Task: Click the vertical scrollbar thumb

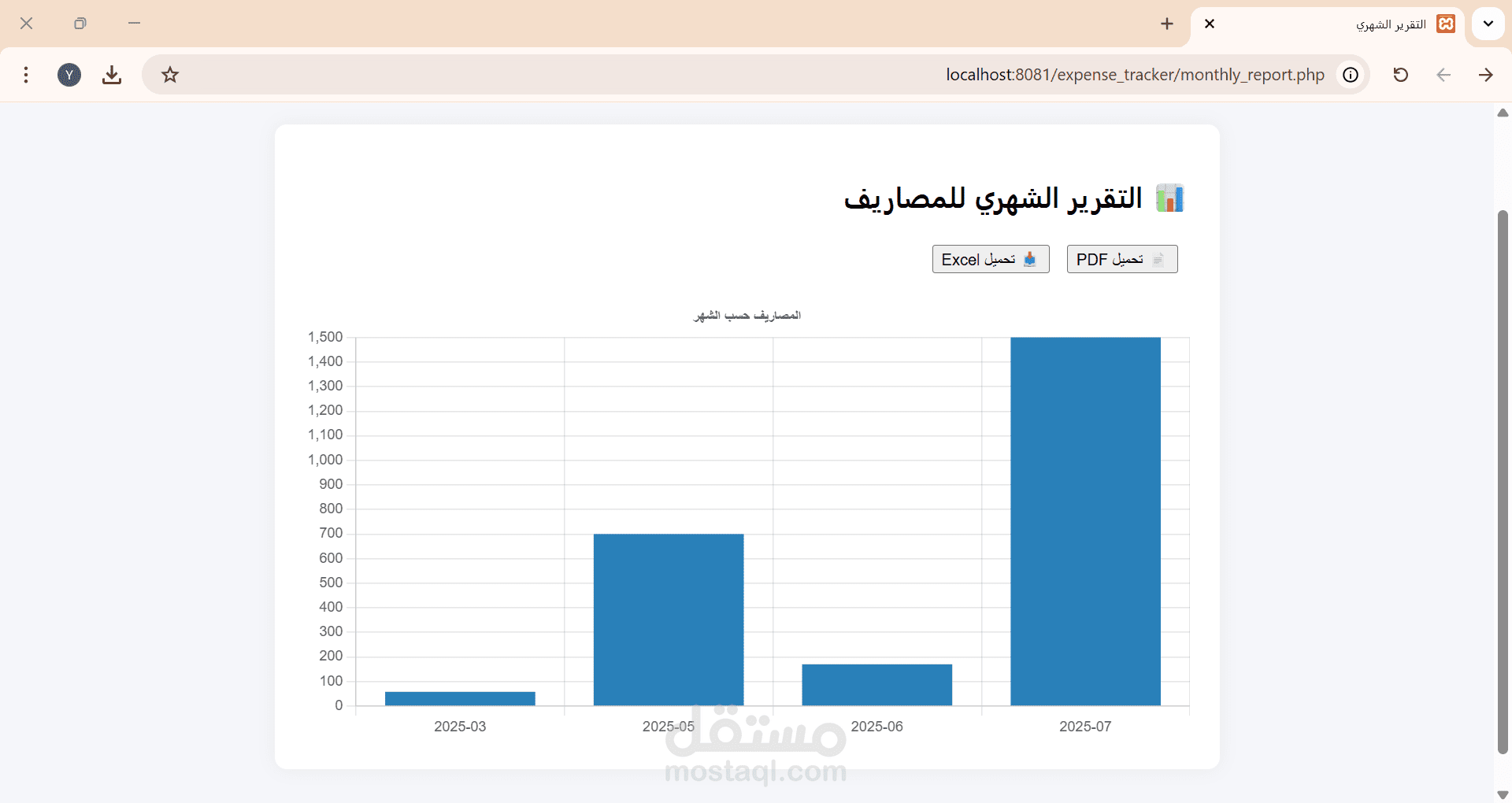Action: 1503,482
